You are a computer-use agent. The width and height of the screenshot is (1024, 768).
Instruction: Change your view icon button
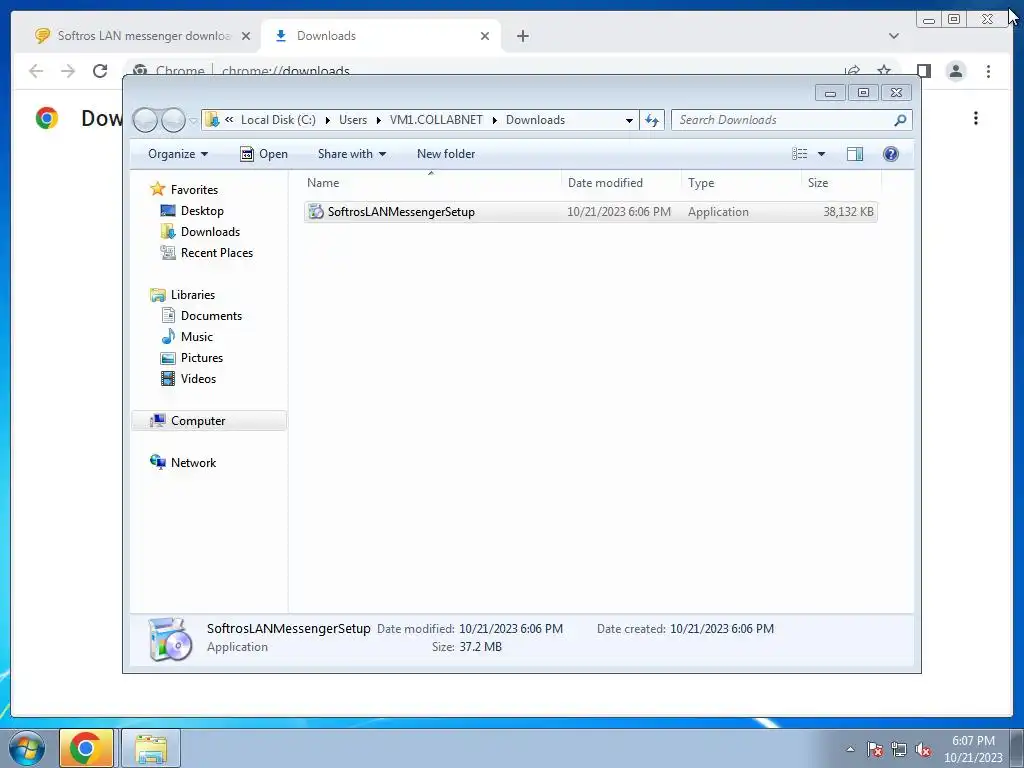[800, 154]
